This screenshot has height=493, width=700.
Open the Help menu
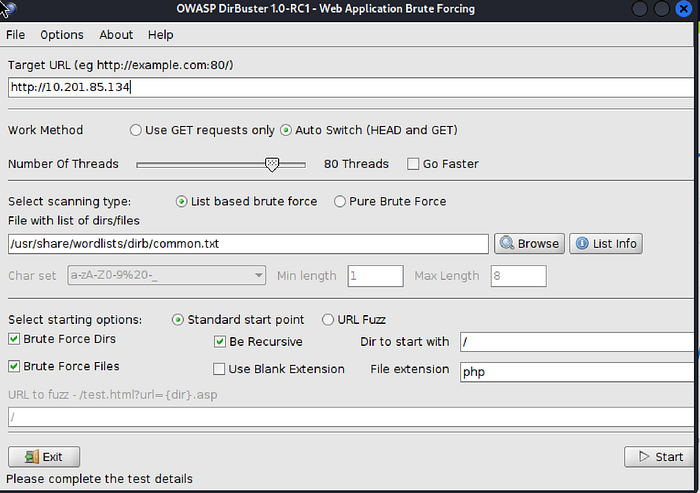click(x=161, y=35)
